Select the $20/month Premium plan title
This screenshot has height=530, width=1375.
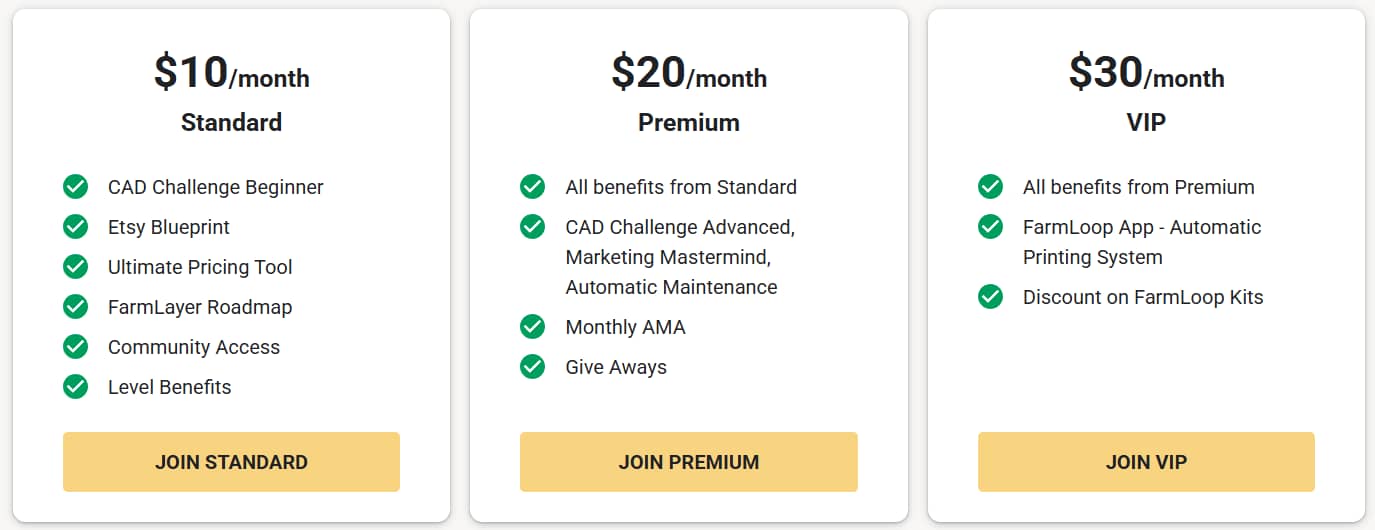point(688,122)
